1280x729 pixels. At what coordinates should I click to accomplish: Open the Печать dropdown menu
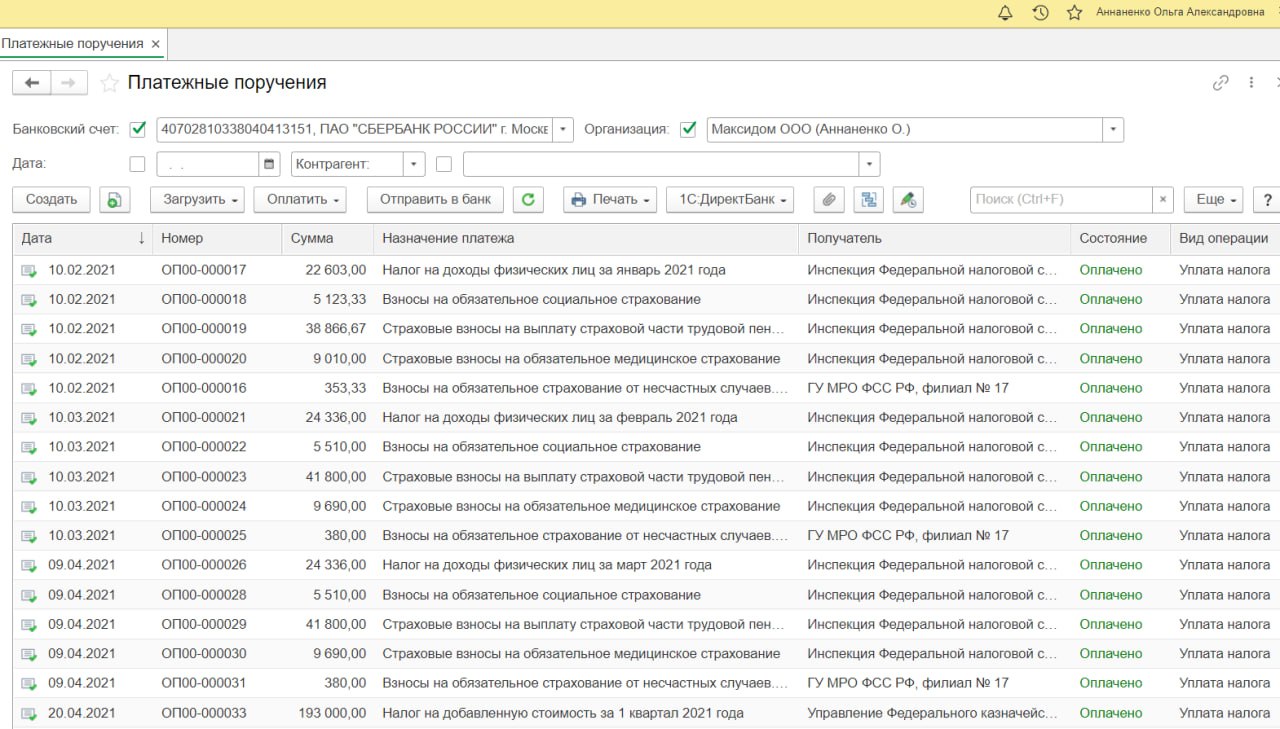[x=610, y=199]
